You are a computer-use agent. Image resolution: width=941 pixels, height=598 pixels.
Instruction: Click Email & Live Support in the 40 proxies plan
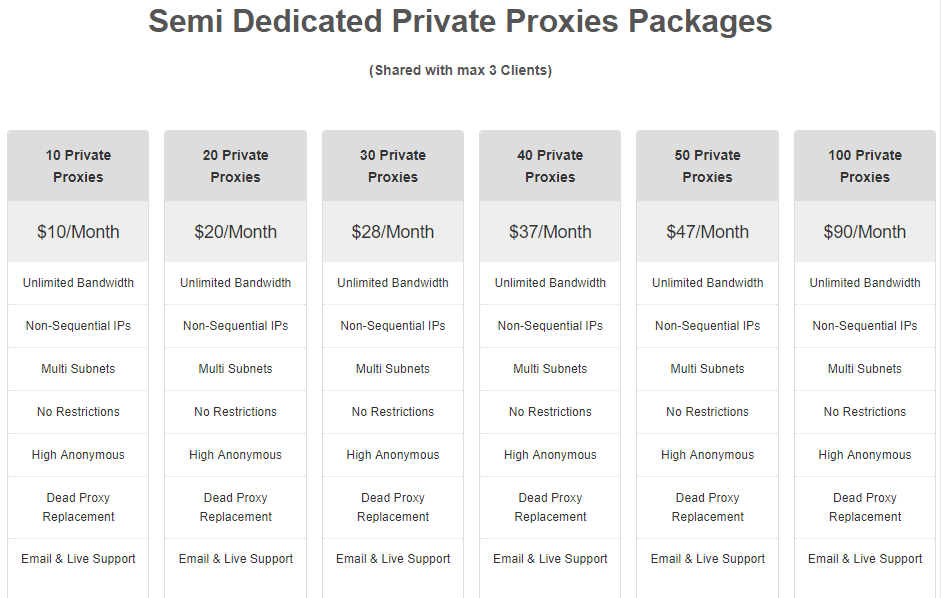[550, 559]
